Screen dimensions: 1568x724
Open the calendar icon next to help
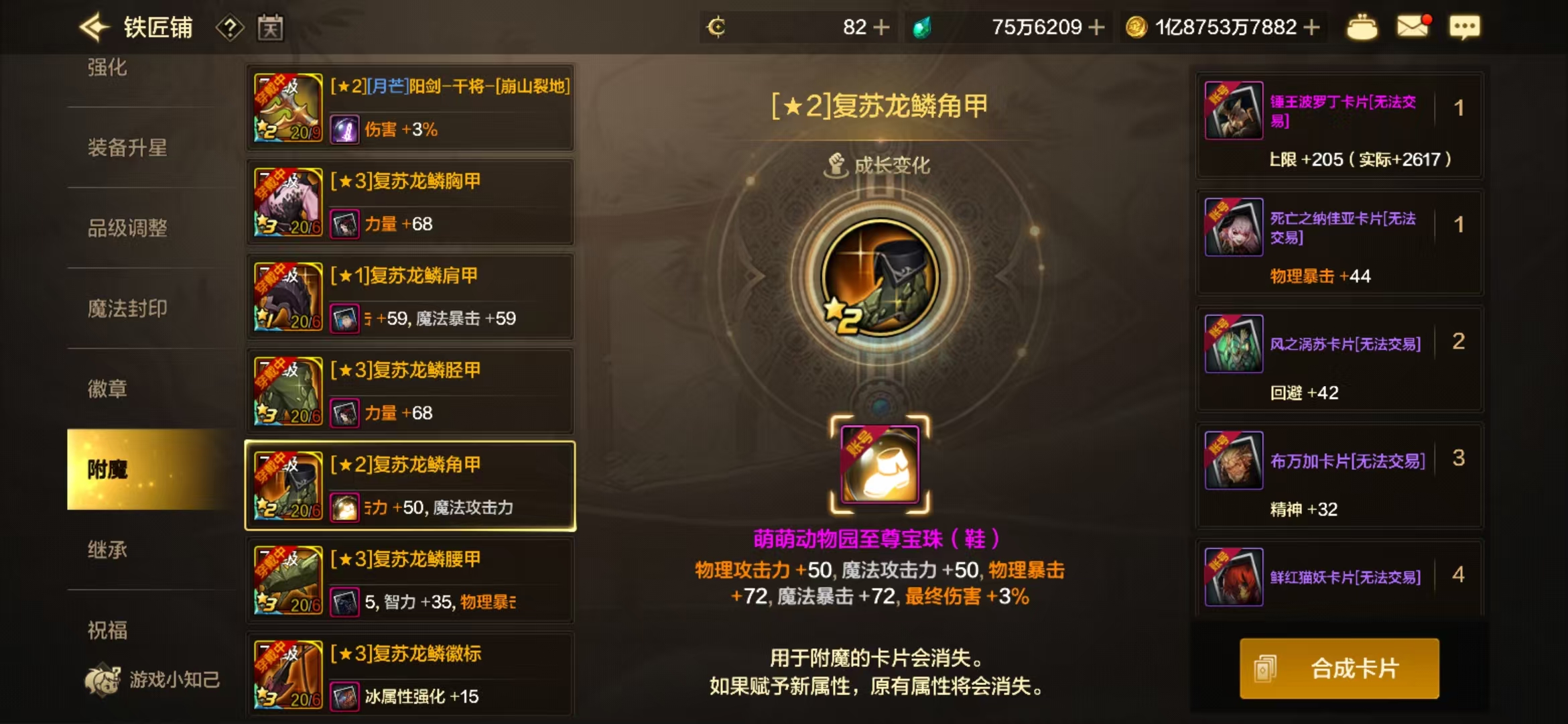(271, 27)
